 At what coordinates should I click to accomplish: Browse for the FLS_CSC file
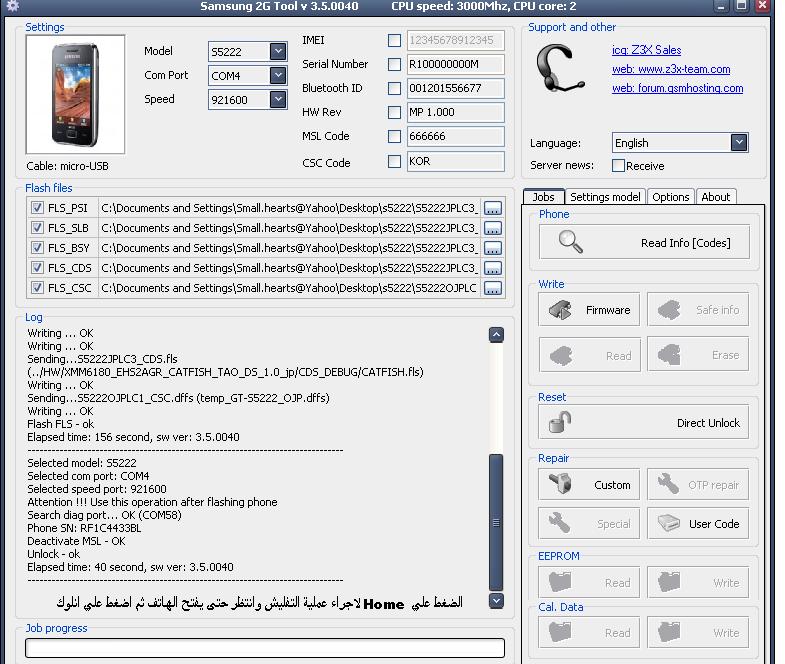(x=493, y=288)
